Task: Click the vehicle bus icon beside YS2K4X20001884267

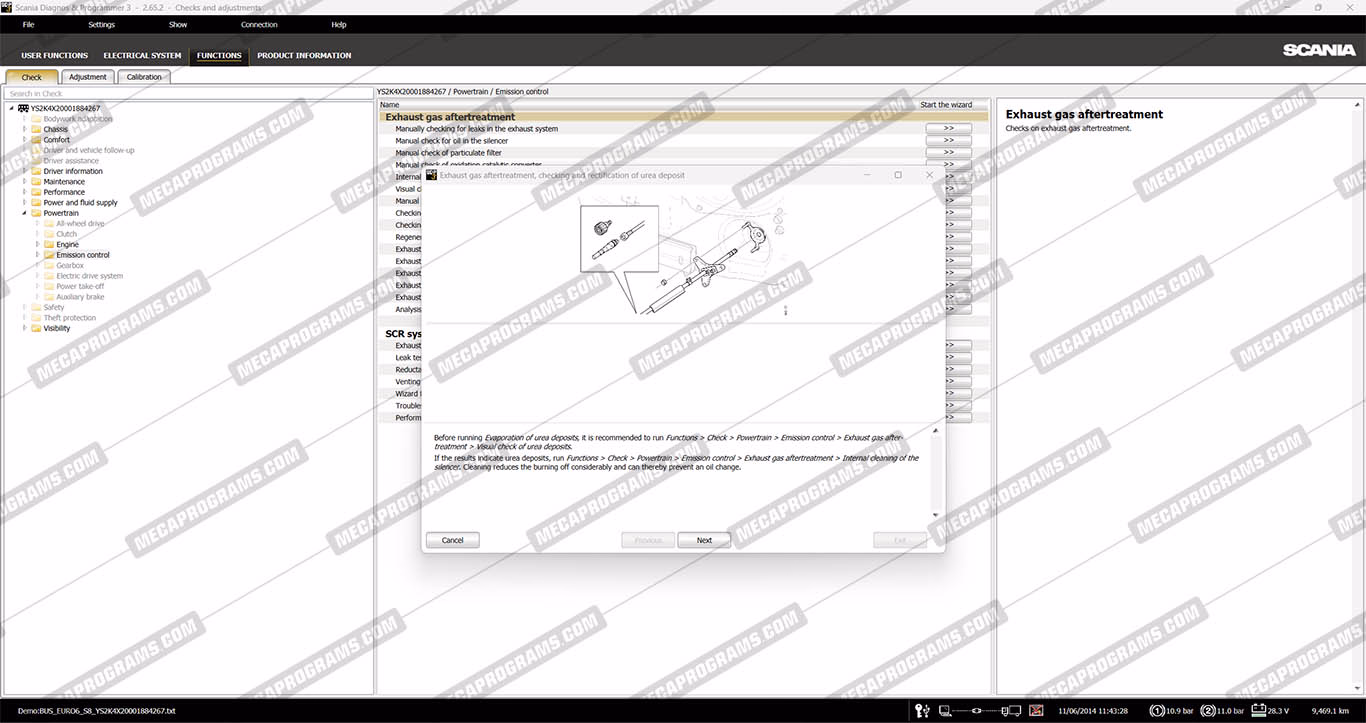Action: point(23,108)
